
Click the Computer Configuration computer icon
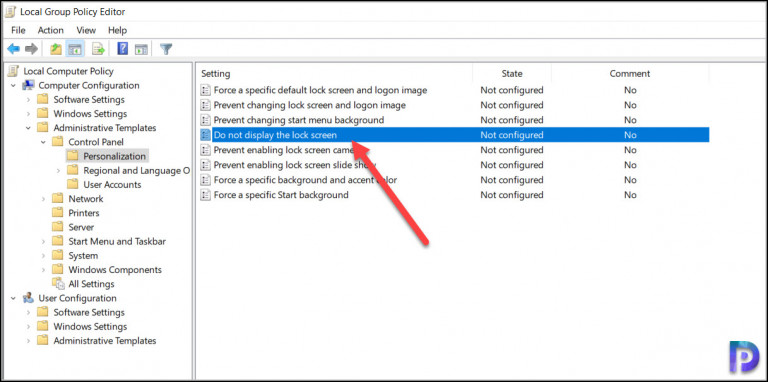[28, 85]
